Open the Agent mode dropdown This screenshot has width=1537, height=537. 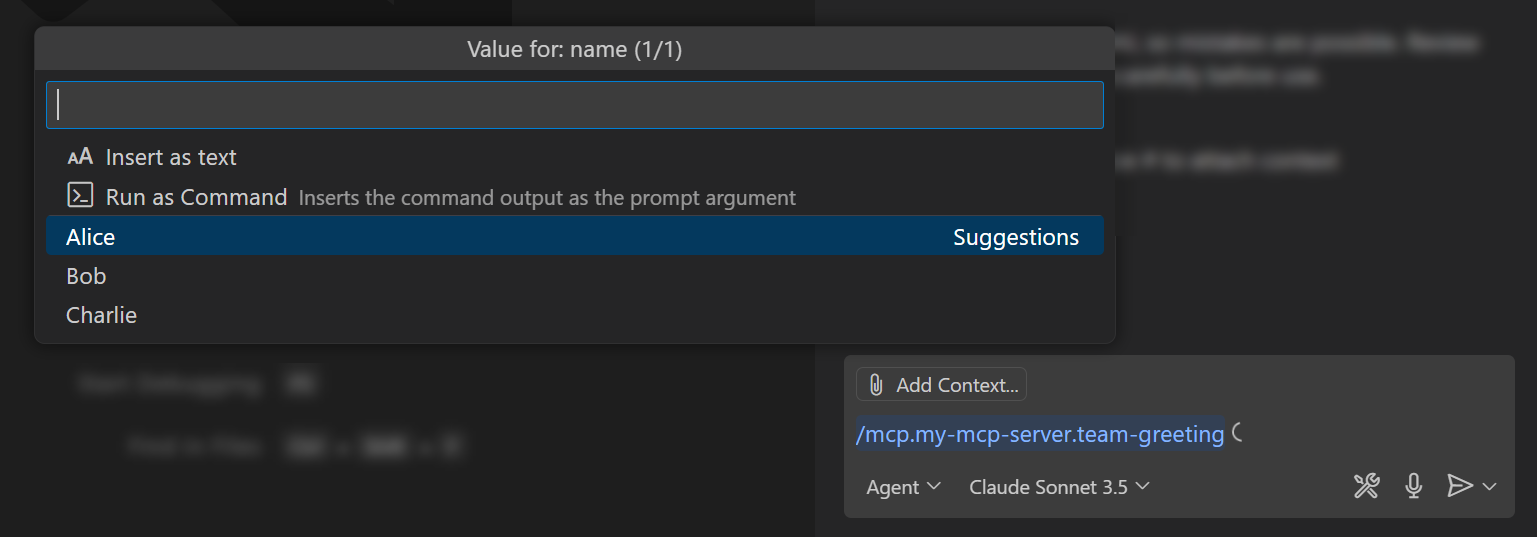point(903,487)
